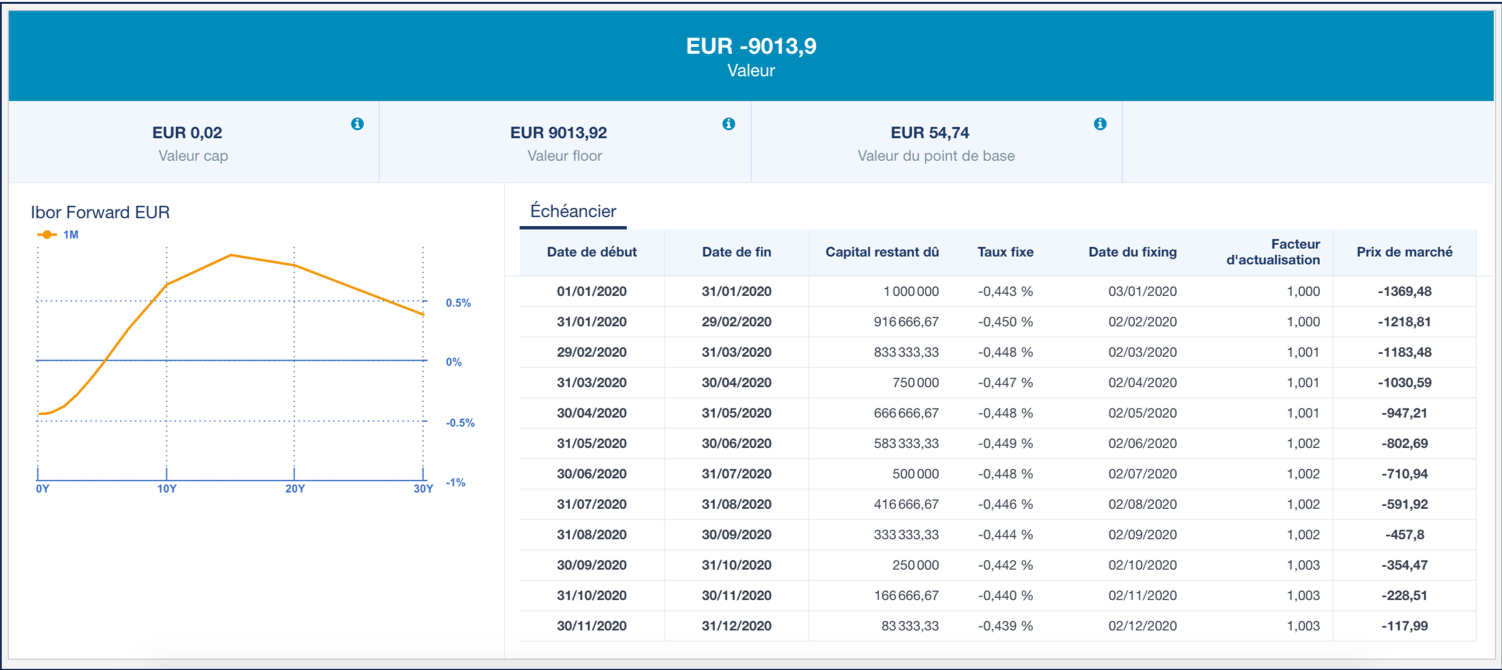Click the Prix de marché column header
Viewport: 1502px width, 670px height.
point(1404,252)
